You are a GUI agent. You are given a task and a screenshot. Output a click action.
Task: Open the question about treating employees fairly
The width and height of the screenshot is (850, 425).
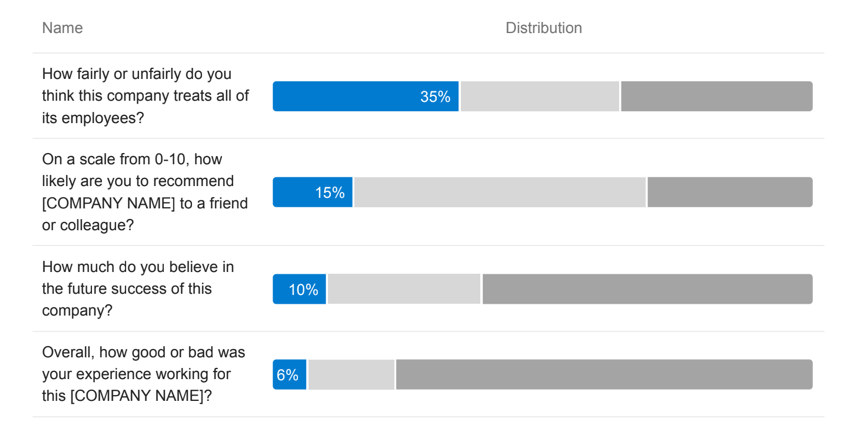click(145, 96)
